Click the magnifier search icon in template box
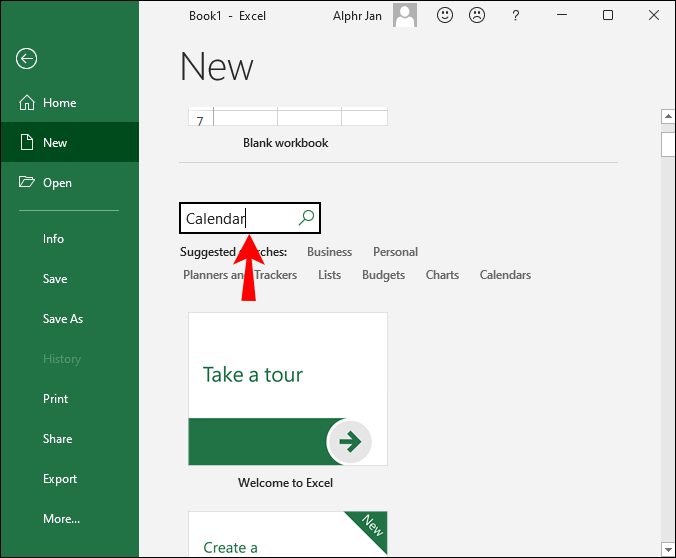Screen dimensions: 676x558 coord(307,218)
